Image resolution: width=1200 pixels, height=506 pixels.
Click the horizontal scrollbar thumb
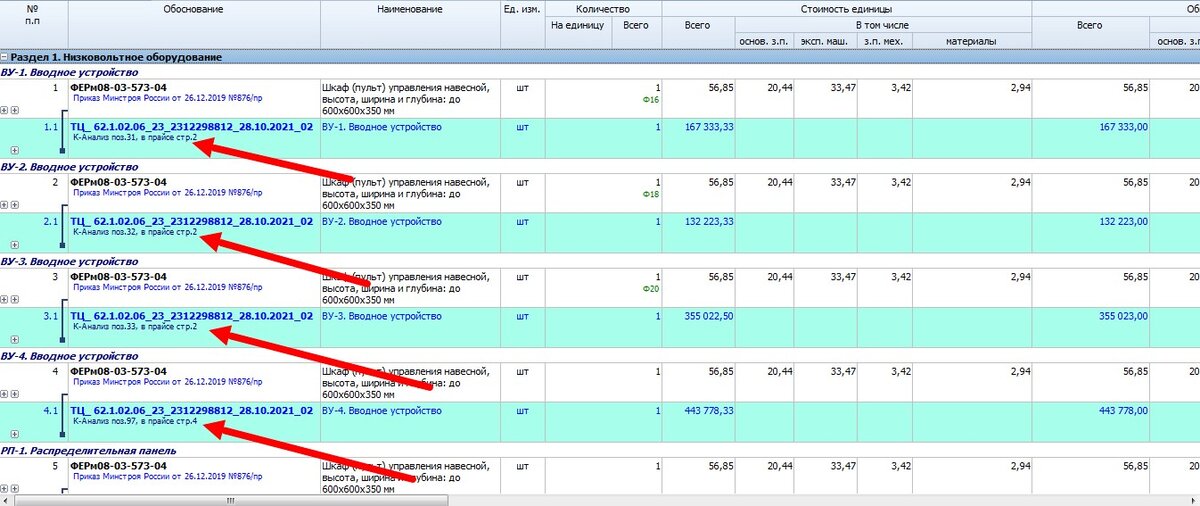pyautogui.click(x=230, y=499)
